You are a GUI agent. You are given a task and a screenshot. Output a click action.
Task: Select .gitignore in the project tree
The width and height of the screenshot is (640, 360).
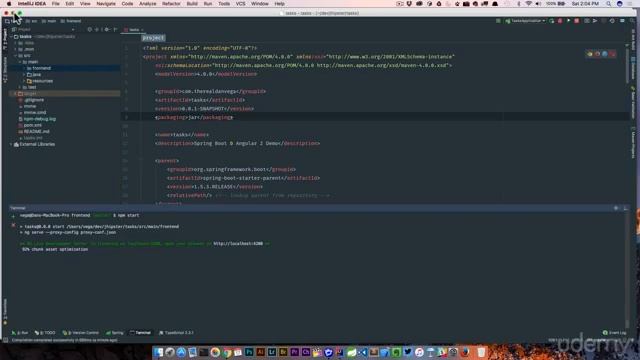tap(31, 100)
